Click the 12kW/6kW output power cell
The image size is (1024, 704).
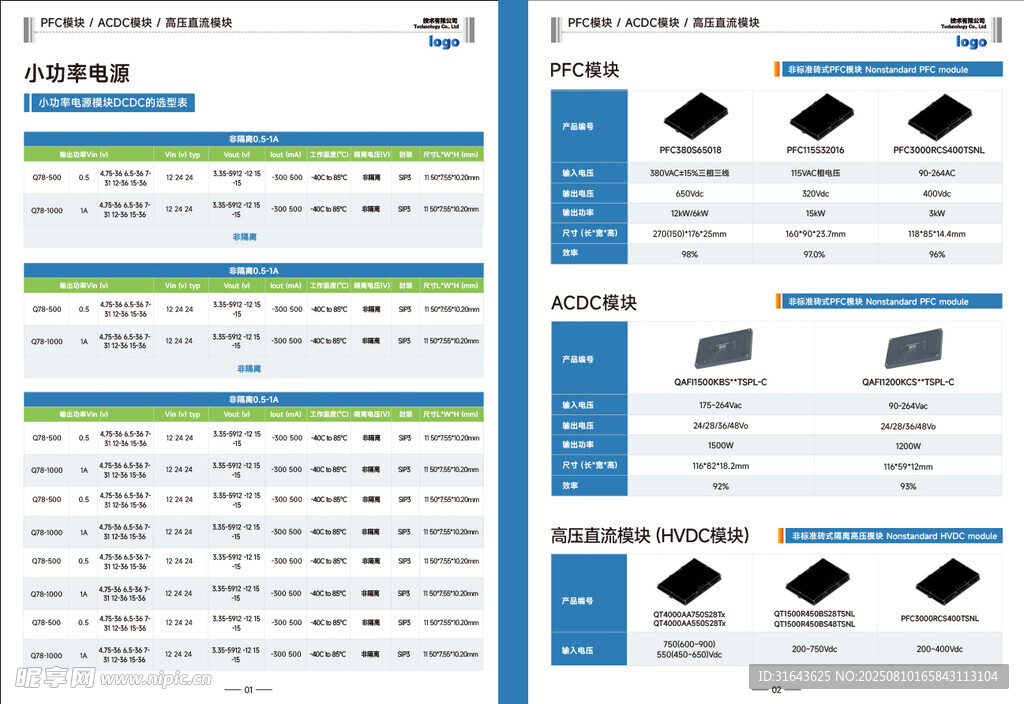tap(689, 213)
